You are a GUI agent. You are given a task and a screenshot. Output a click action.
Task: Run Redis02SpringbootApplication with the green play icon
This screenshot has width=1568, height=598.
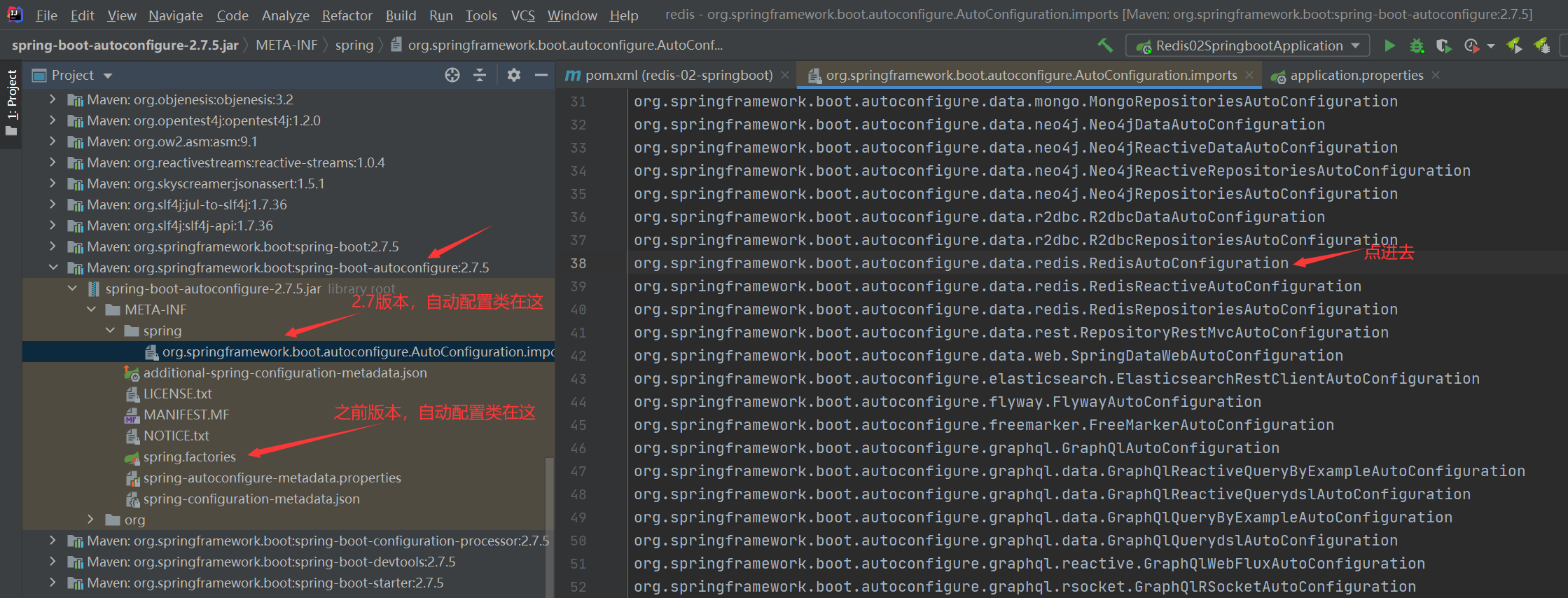point(1389,46)
